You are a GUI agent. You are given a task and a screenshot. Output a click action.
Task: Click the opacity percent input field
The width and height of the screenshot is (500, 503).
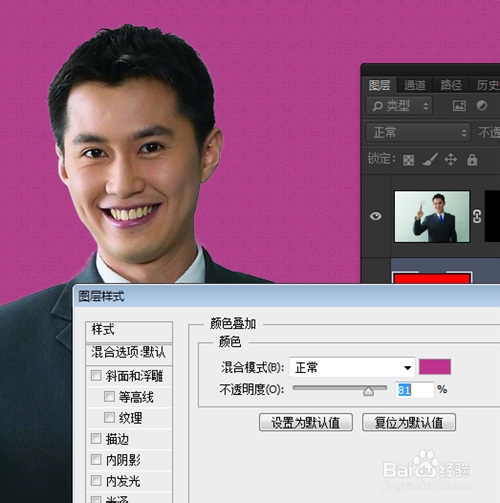click(415, 390)
